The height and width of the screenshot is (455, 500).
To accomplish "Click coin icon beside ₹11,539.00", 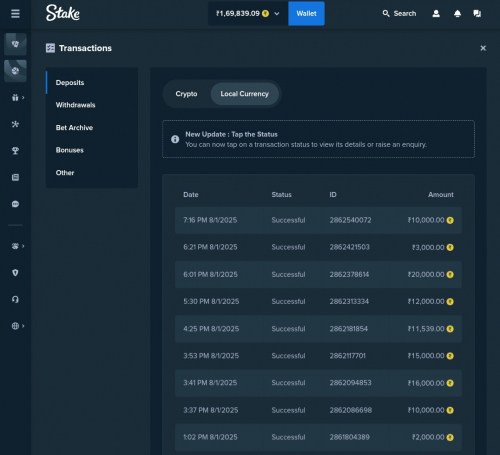I will [450, 329].
